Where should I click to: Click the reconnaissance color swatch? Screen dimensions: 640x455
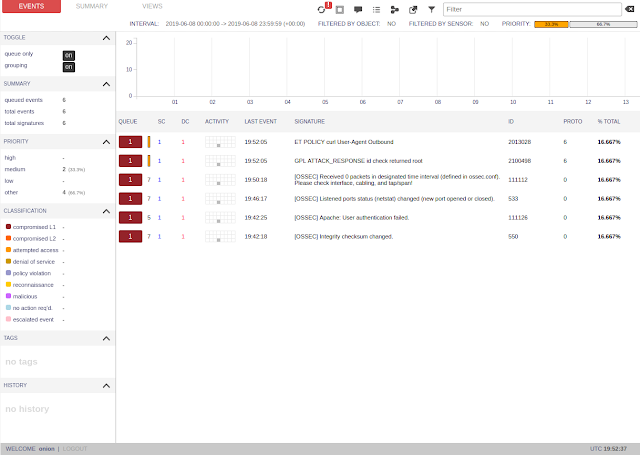[x=9, y=284]
